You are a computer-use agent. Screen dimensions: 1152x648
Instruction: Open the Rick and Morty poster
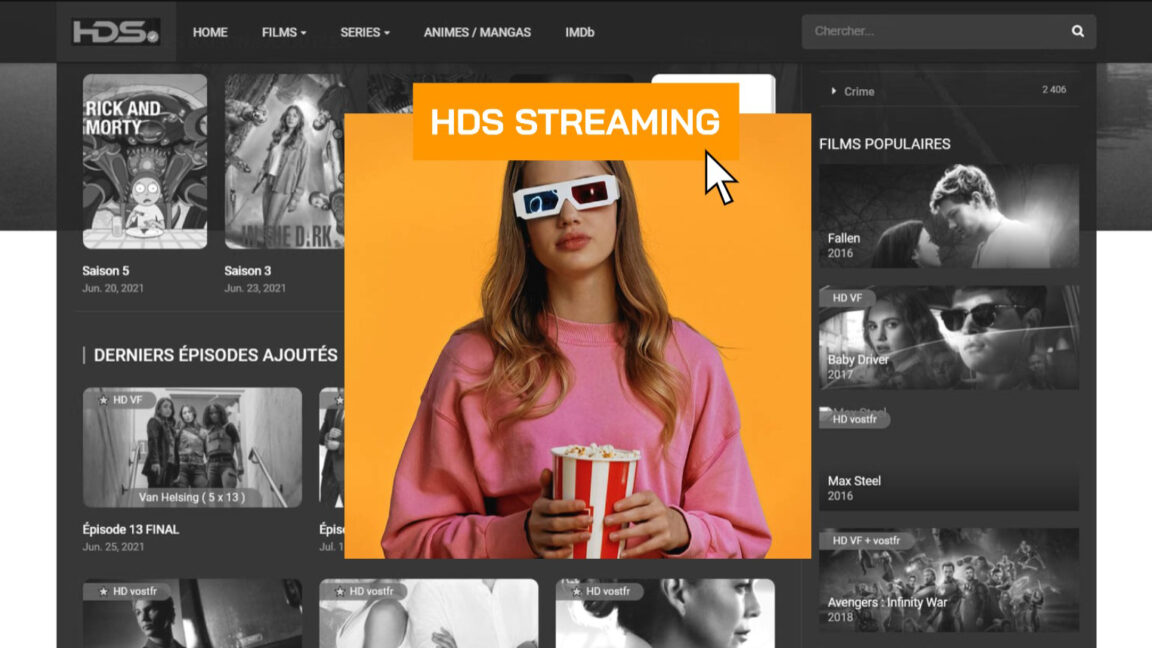click(x=145, y=161)
